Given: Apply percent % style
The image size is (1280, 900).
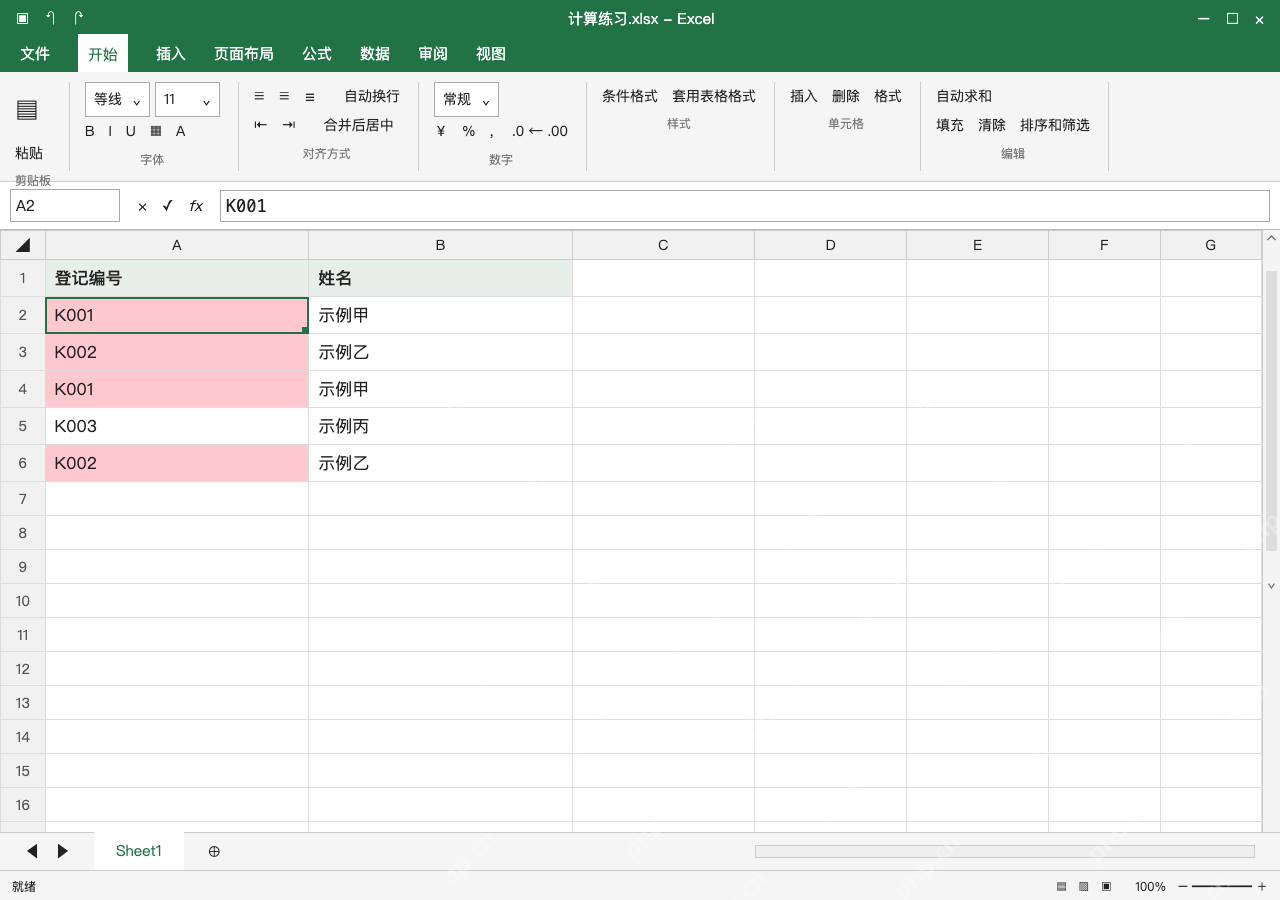Looking at the screenshot, I should [468, 131].
